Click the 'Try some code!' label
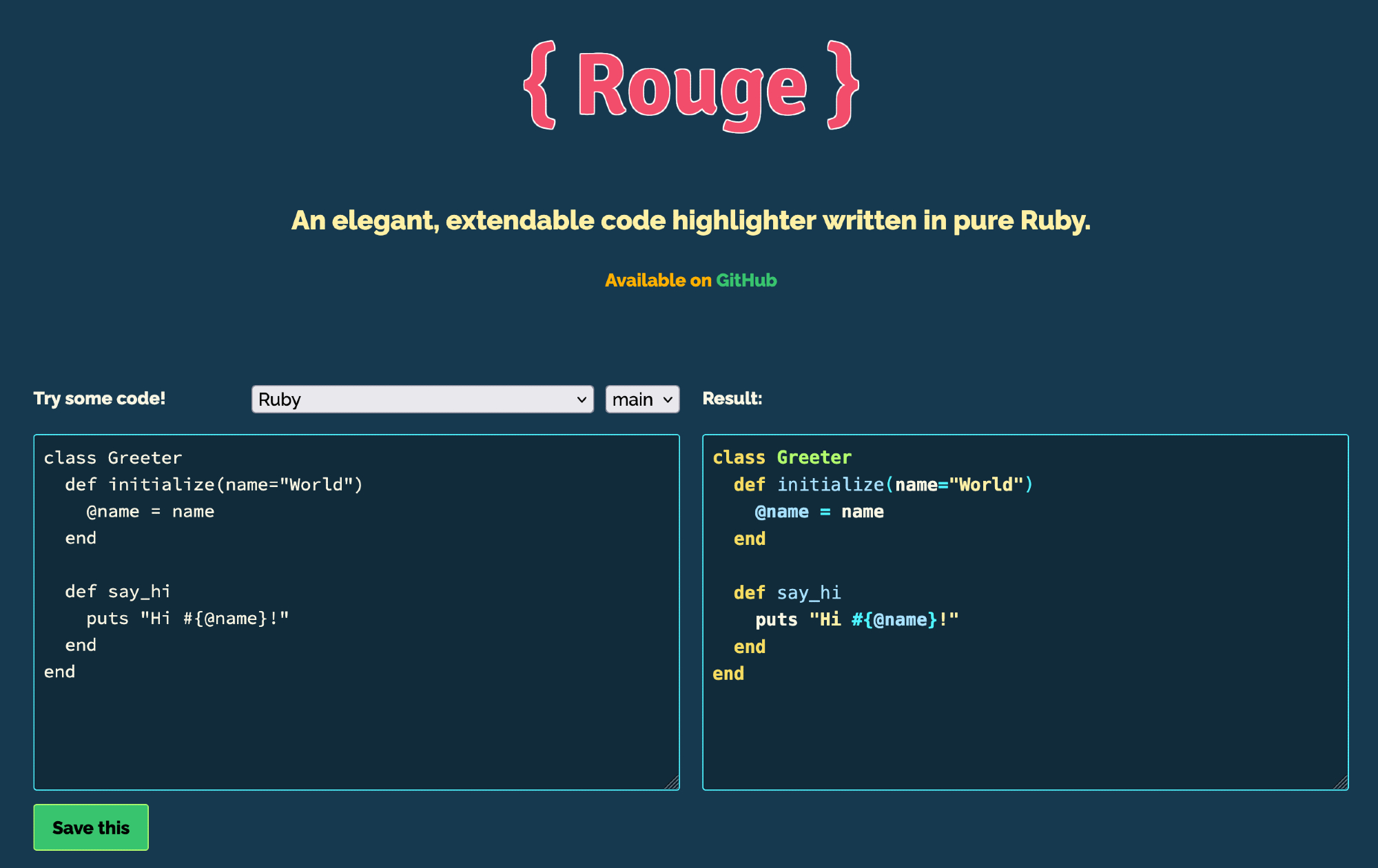 point(99,399)
